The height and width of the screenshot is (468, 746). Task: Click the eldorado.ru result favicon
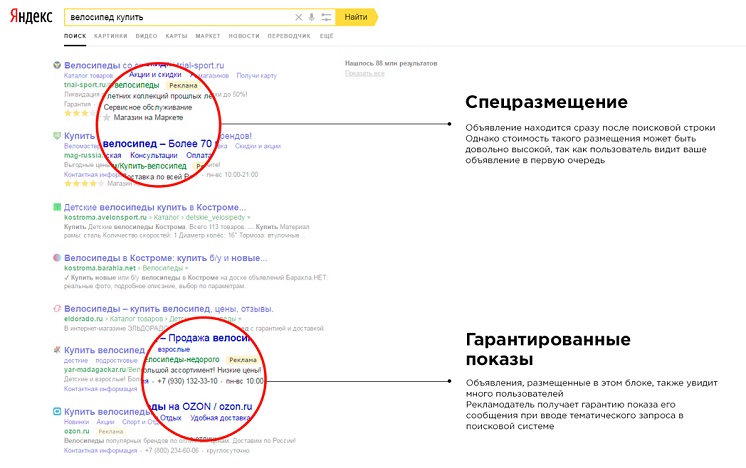click(x=57, y=309)
